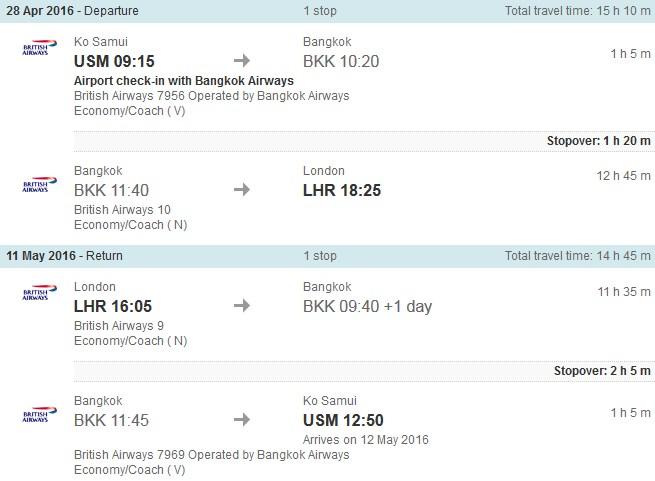Screen dimensions: 655x481
Task: Click arrow between BKK 11:45 and USM 12:50
Action: pyautogui.click(x=242, y=419)
